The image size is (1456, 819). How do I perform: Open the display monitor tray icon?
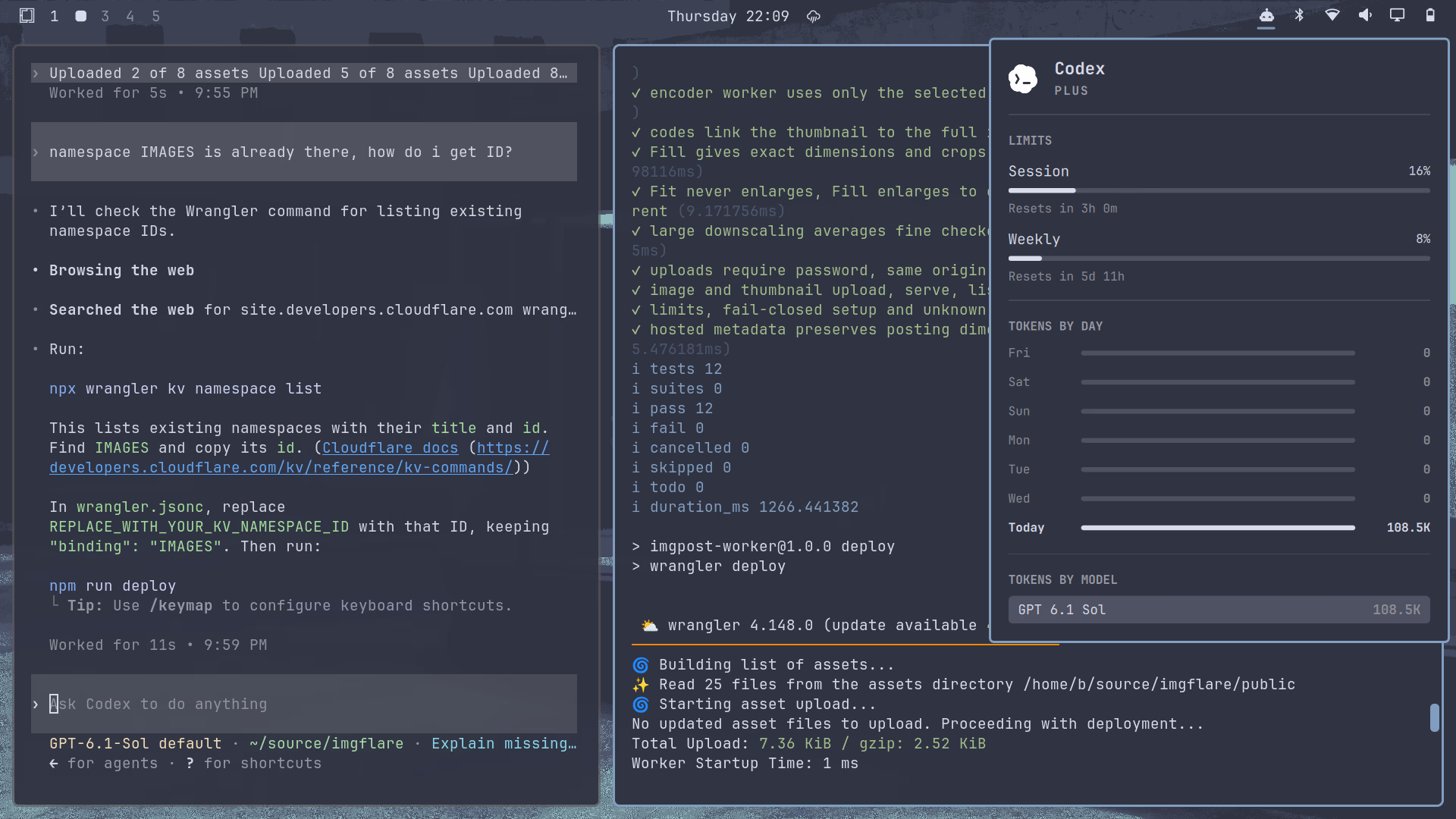(x=1398, y=15)
